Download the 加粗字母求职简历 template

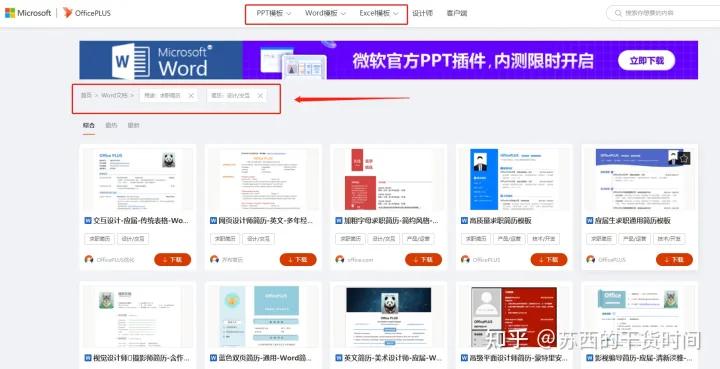click(x=423, y=259)
